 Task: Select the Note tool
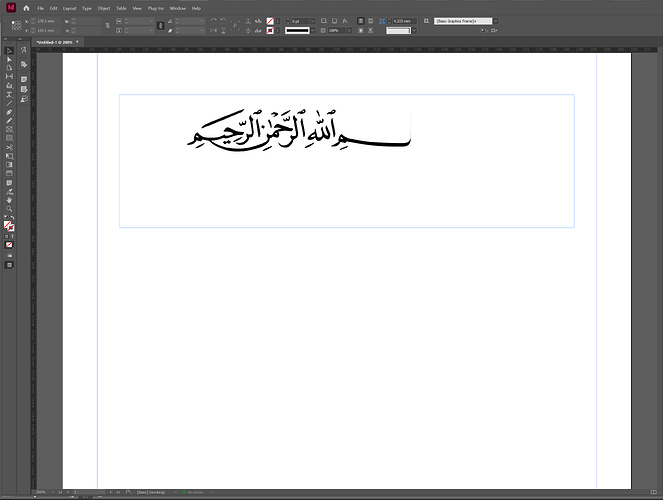(9, 183)
